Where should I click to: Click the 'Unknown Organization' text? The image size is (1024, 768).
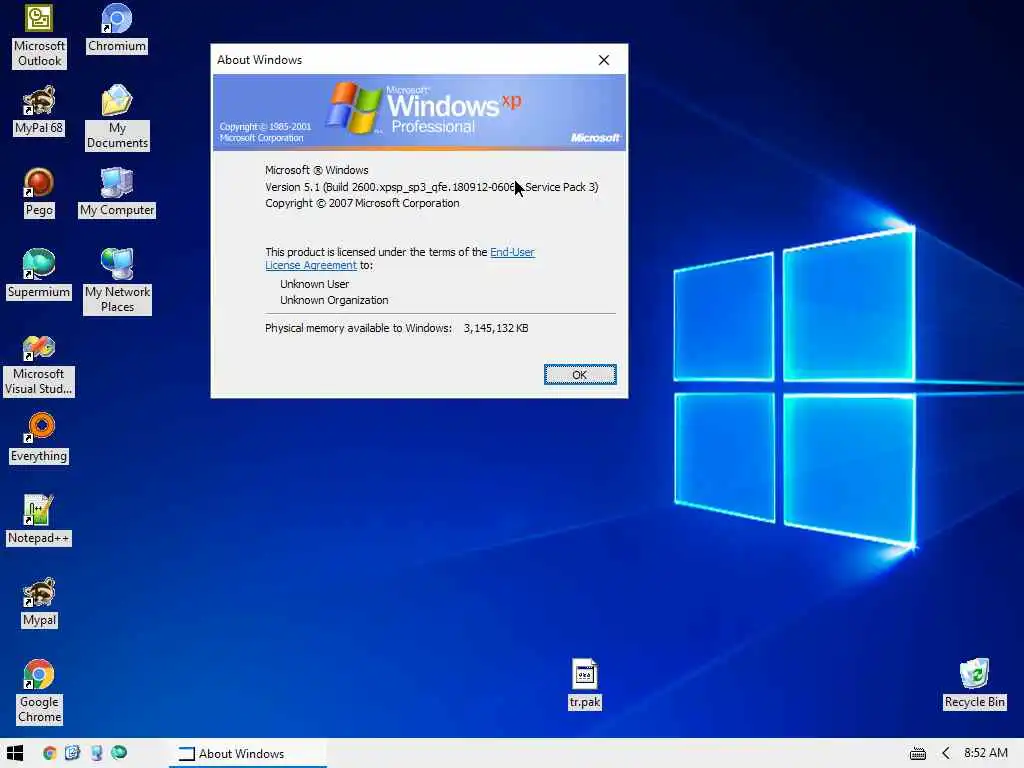(334, 300)
